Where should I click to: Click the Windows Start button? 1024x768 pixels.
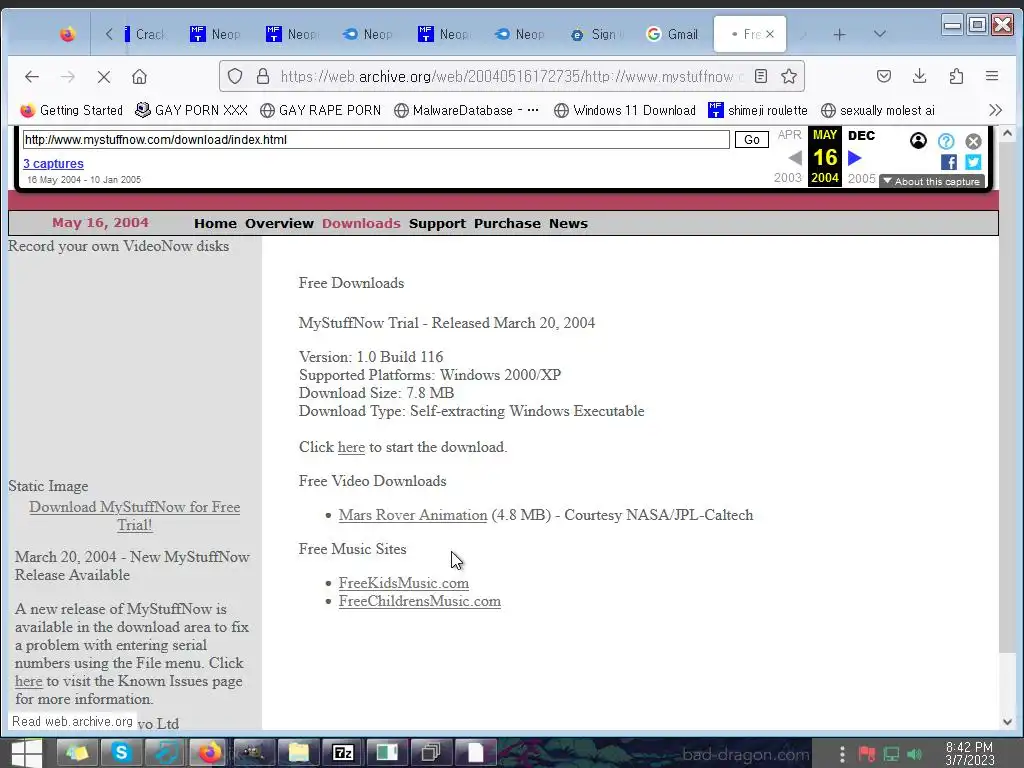pyautogui.click(x=26, y=752)
